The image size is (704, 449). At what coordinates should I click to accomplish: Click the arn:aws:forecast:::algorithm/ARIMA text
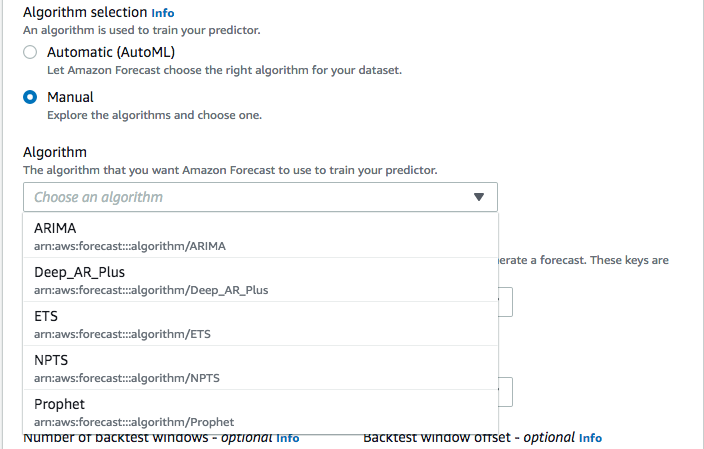pyautogui.click(x=130, y=246)
